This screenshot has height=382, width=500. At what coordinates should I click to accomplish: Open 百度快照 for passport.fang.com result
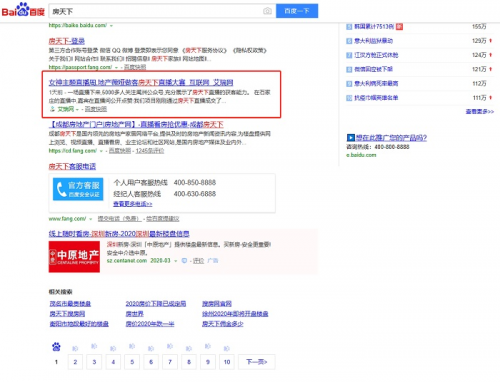[135, 67]
